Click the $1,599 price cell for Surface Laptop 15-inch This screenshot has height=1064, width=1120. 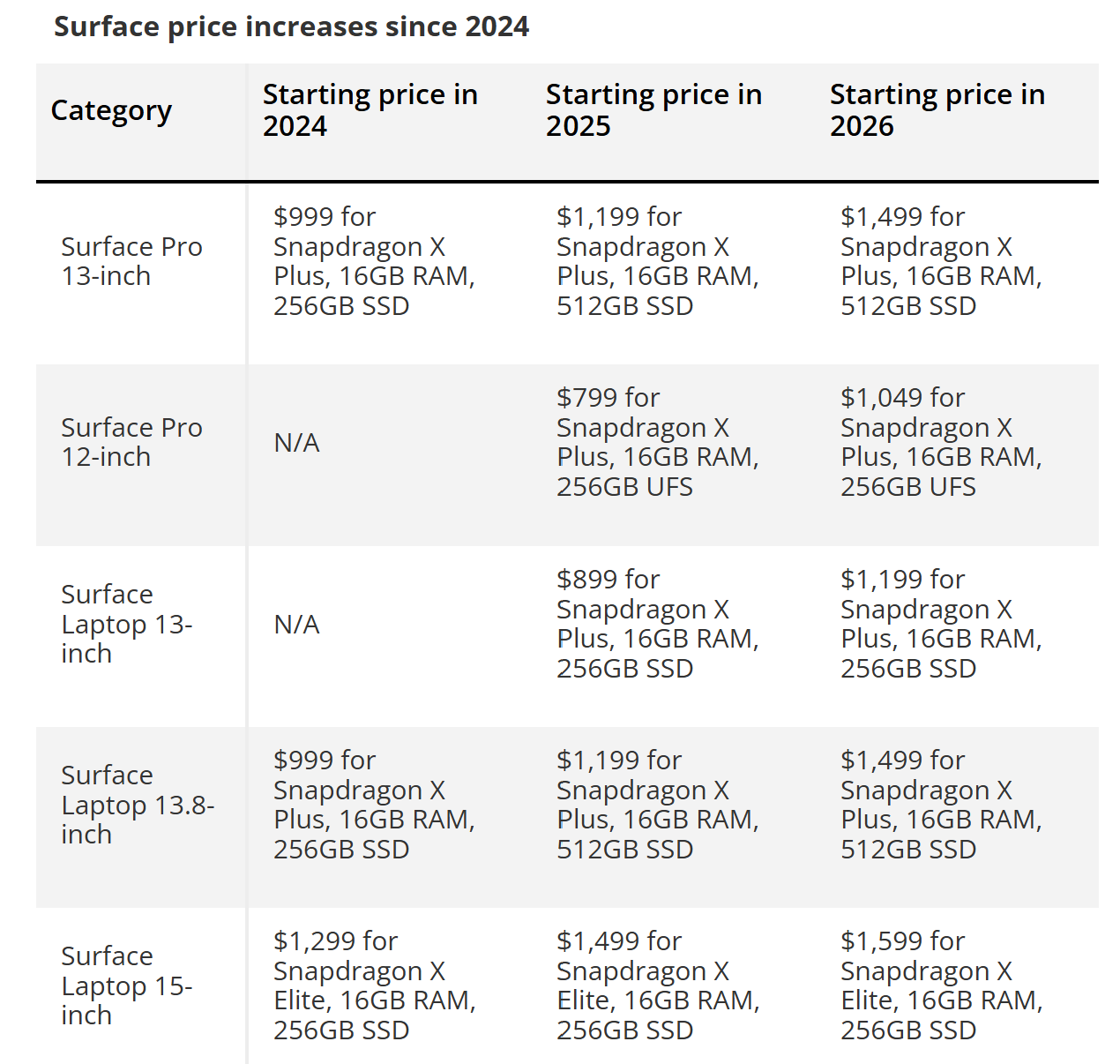coord(941,985)
